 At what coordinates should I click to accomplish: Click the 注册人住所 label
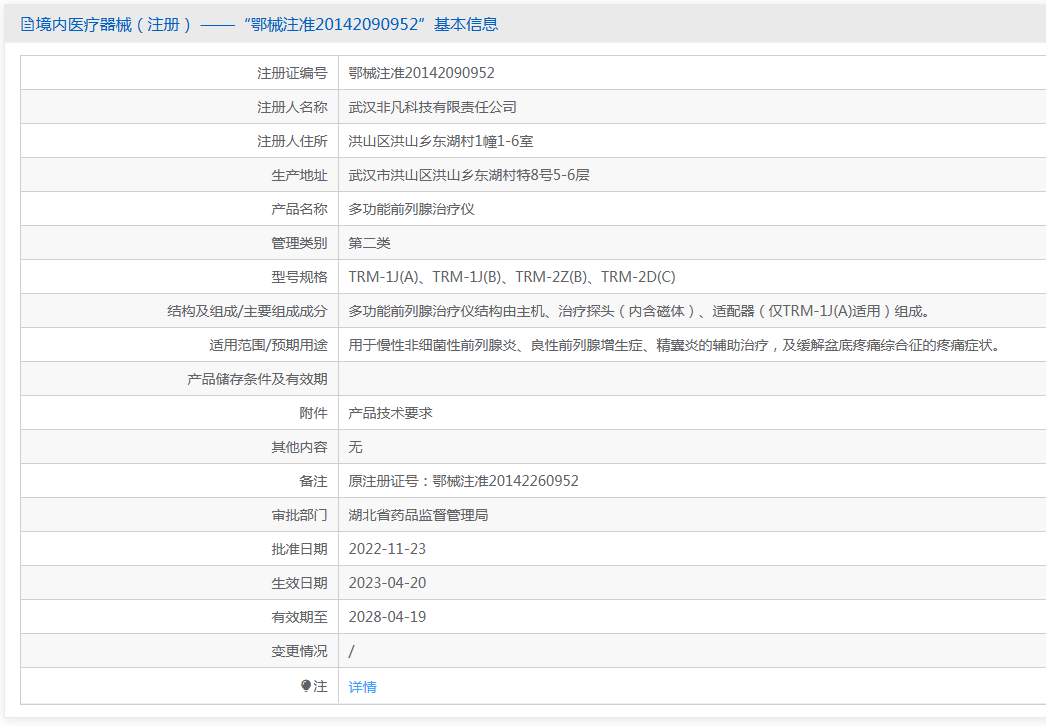click(292, 141)
